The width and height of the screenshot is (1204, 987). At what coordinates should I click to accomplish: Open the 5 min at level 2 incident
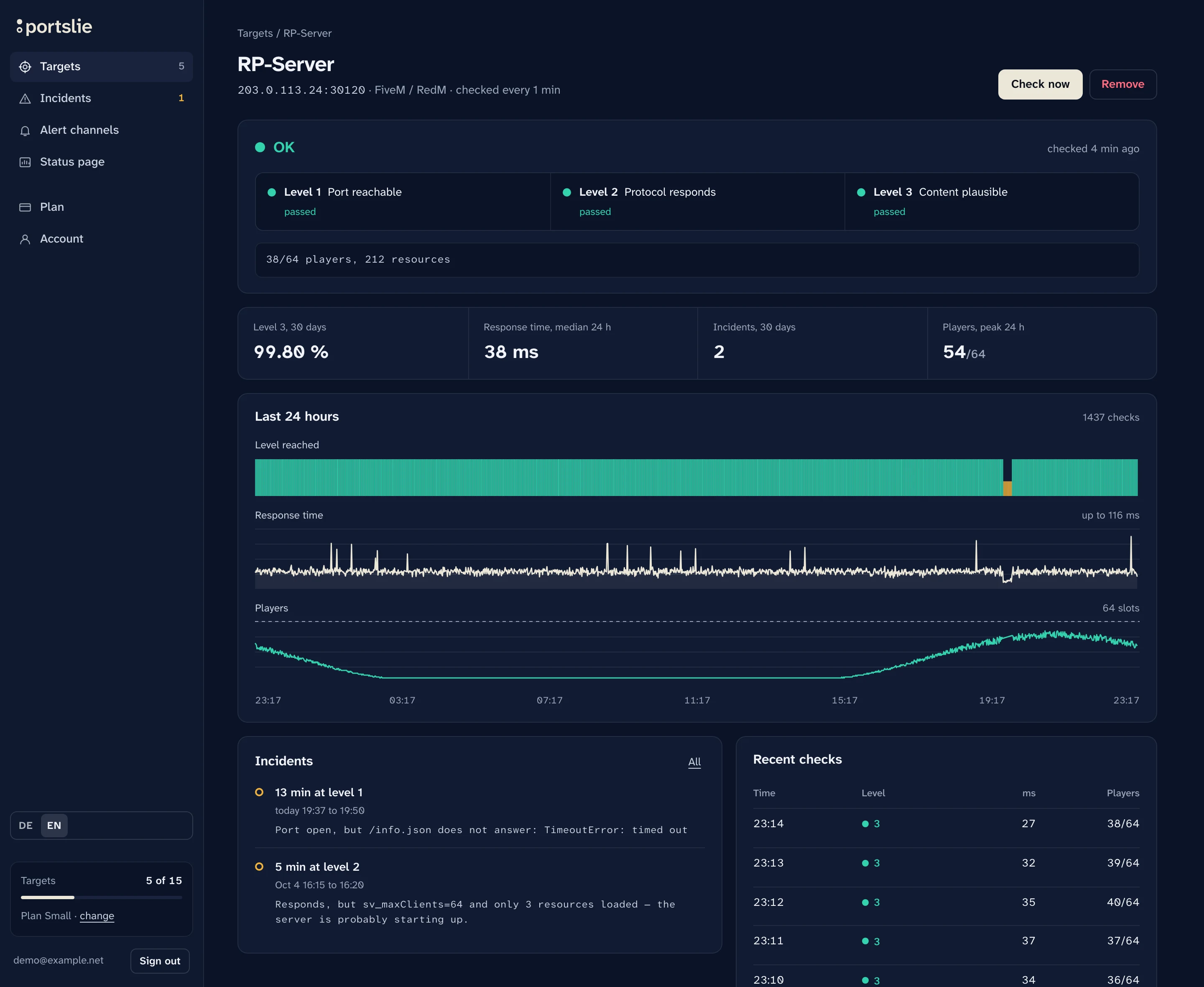[480, 892]
